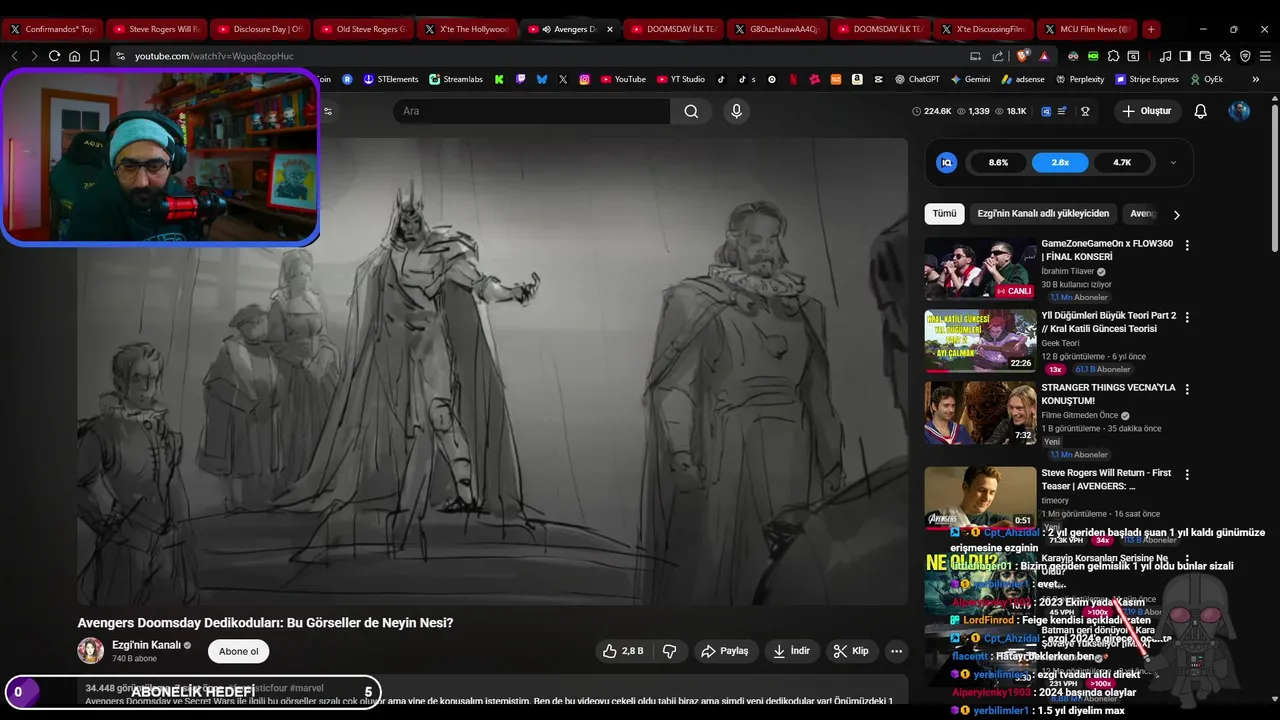Viewport: 1280px width, 720px height.
Task: Click the Ara search input field
Action: click(531, 111)
